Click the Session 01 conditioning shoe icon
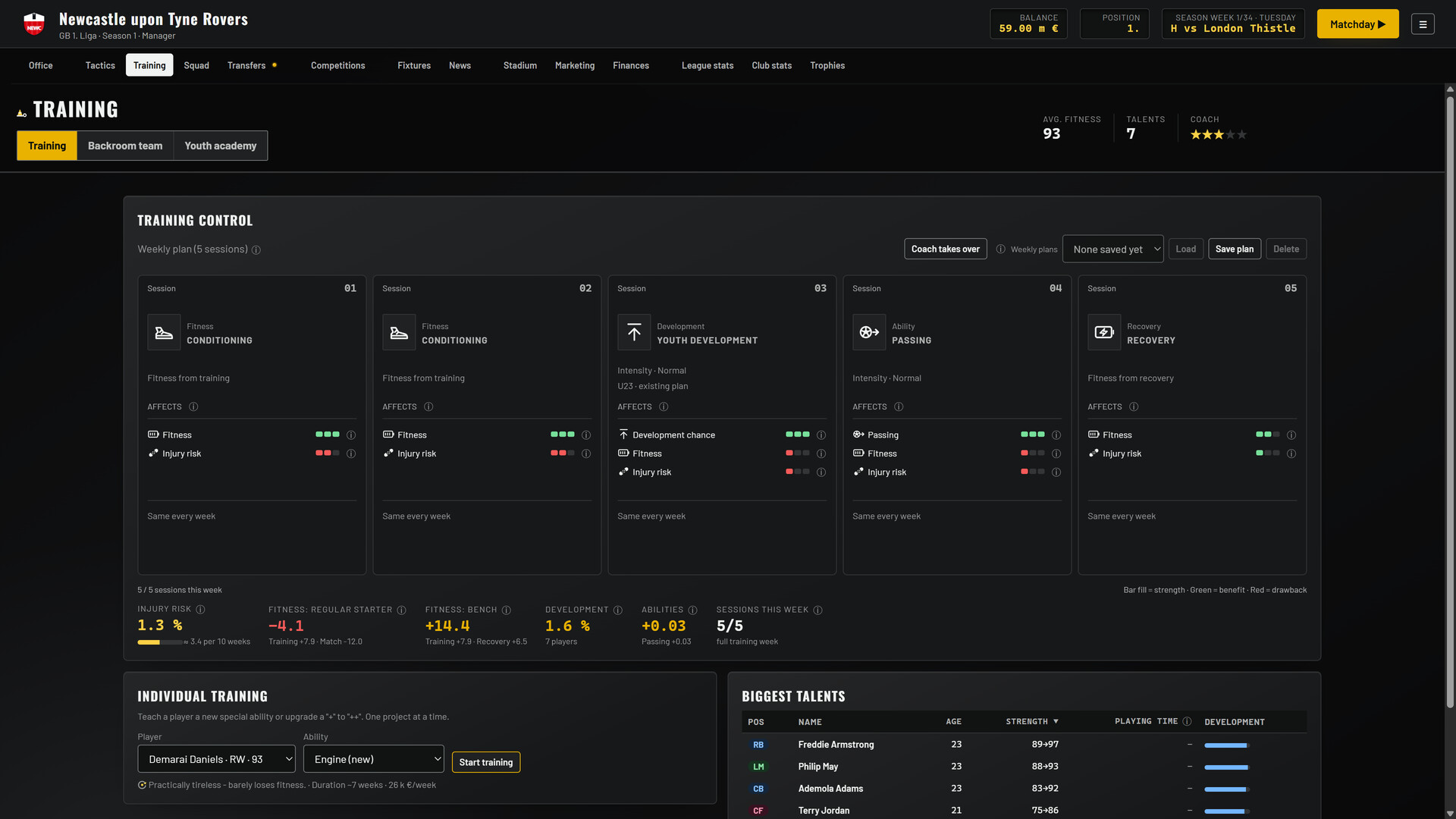Viewport: 1456px width, 819px height. [x=164, y=332]
